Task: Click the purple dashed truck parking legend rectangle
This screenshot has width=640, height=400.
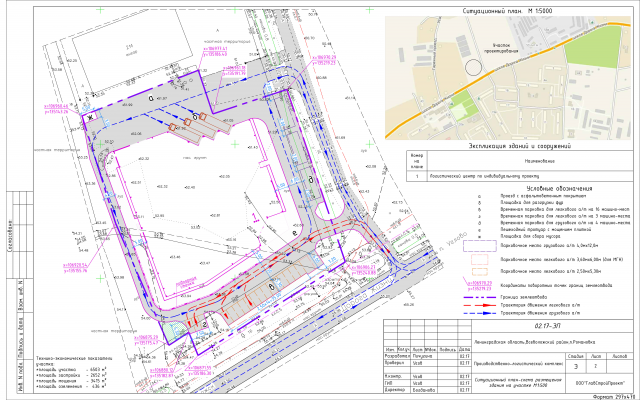Action: point(480,246)
